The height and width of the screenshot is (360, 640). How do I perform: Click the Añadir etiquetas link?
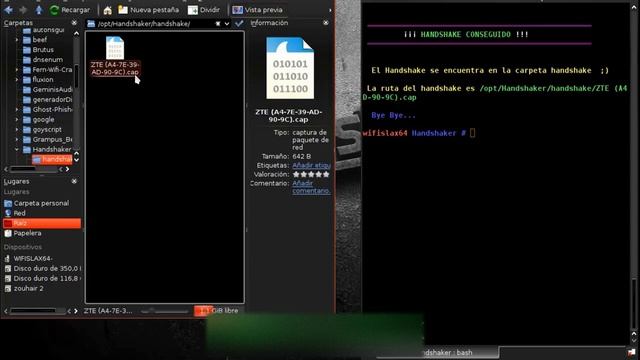coord(311,165)
